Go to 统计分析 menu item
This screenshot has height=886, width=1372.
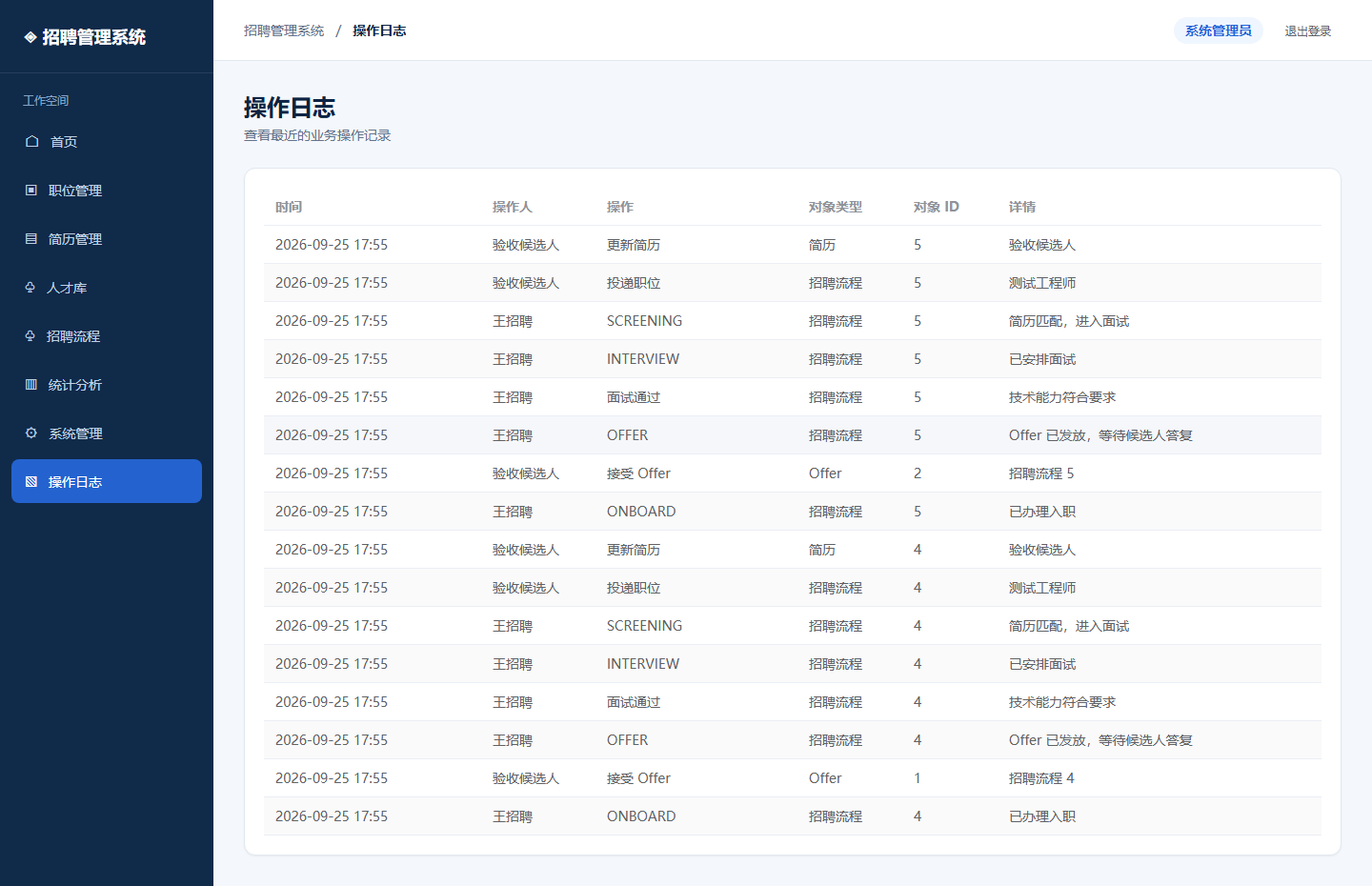(x=107, y=384)
